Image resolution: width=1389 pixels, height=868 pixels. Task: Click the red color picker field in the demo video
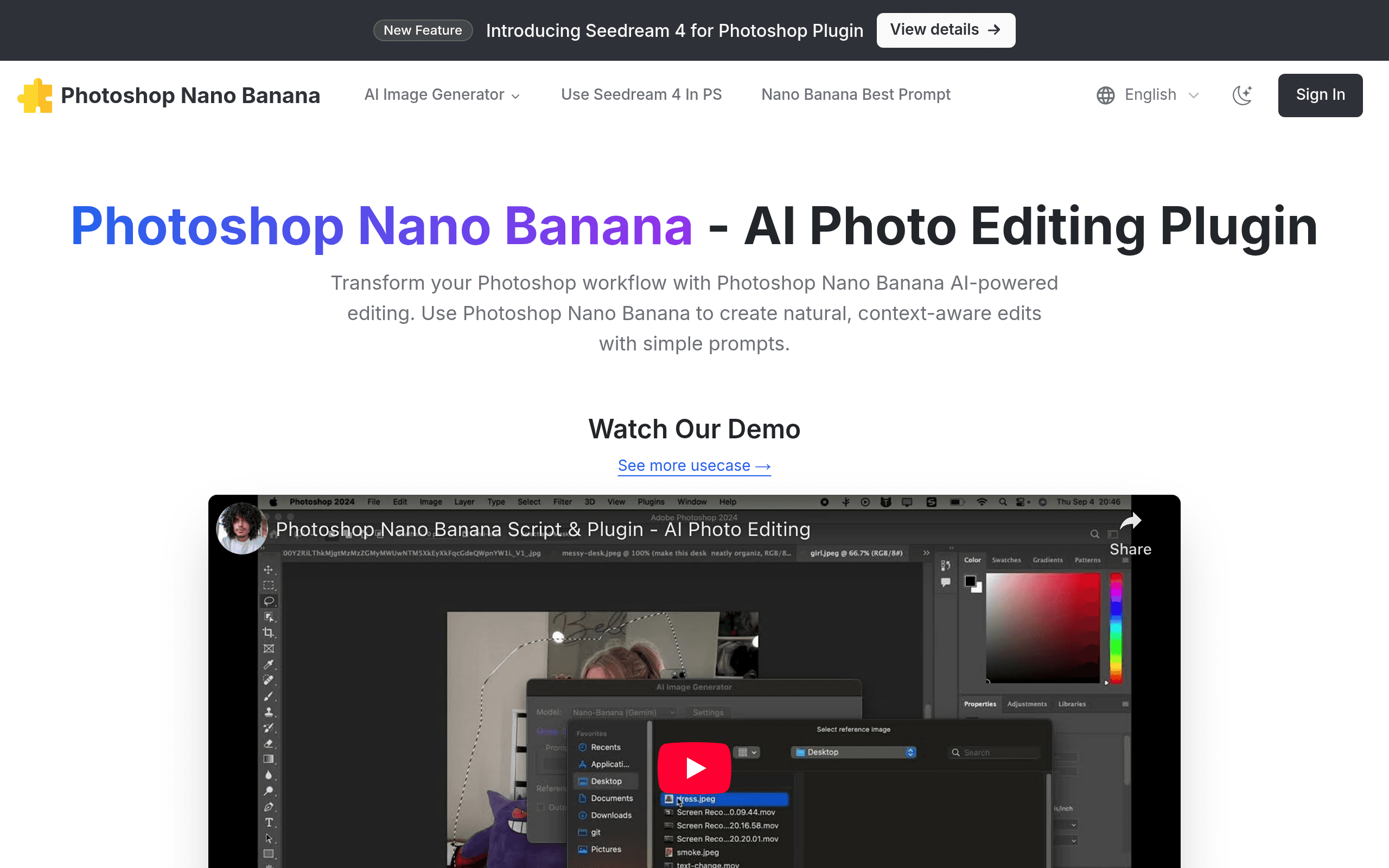tap(1042, 628)
